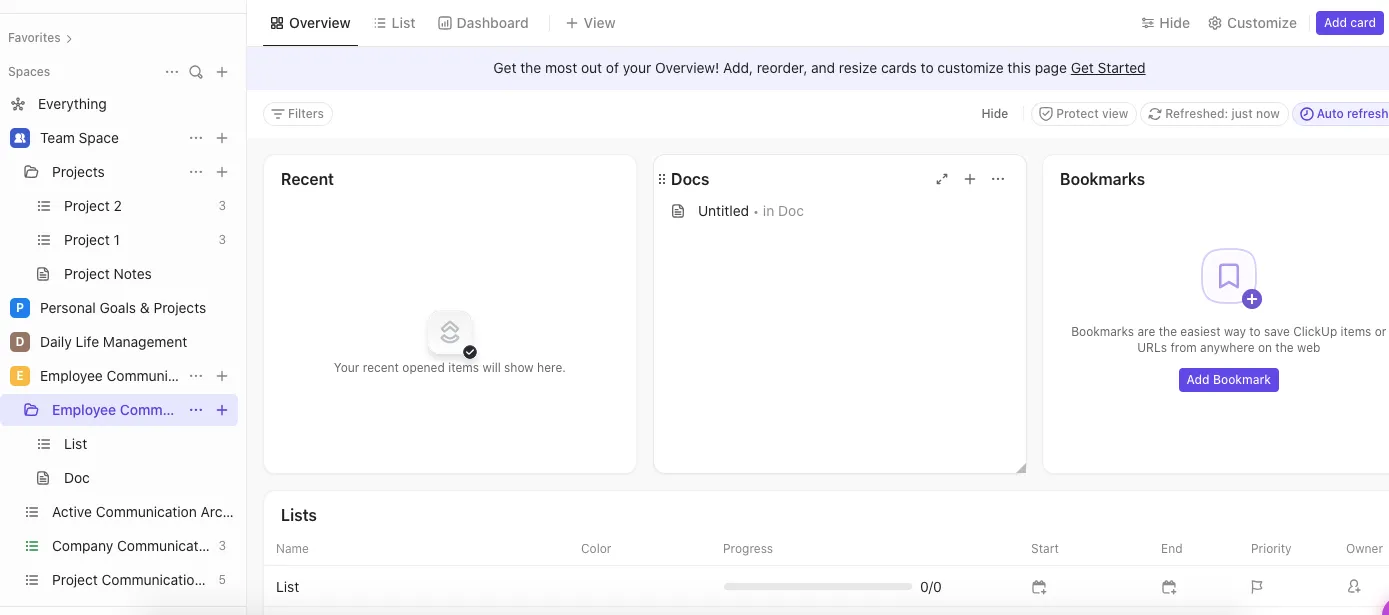Click Progress column header
1389x615 pixels.
tap(748, 549)
